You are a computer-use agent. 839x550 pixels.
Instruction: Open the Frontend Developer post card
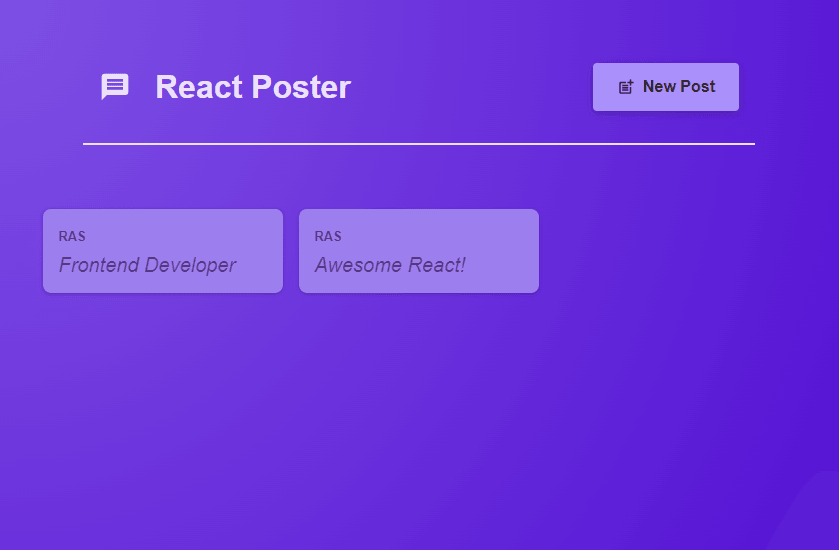pos(163,251)
